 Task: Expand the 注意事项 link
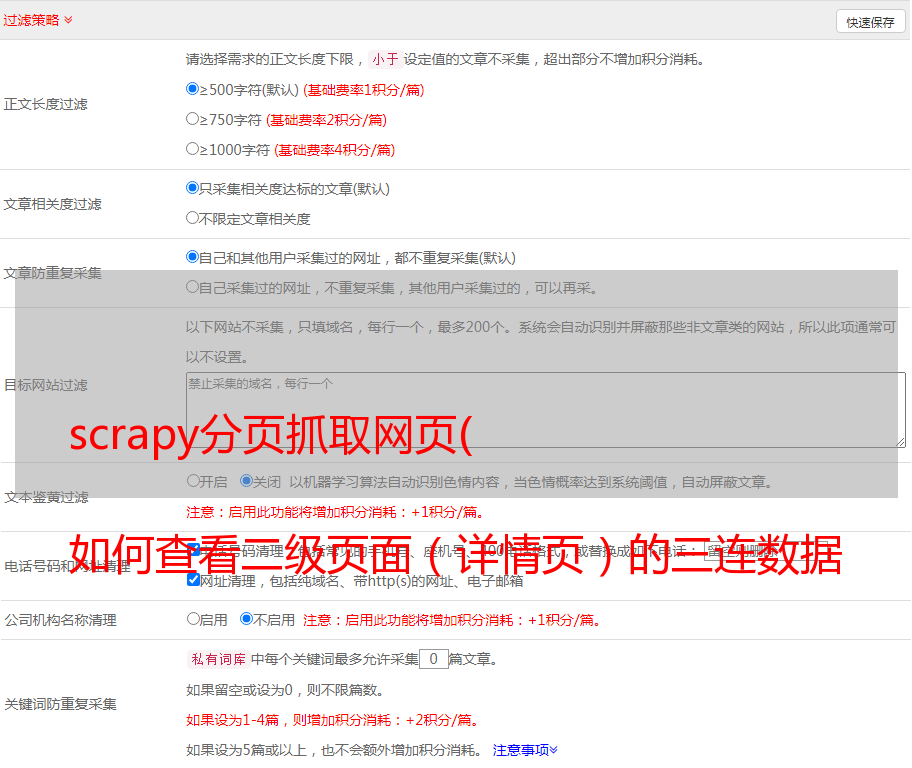tap(525, 751)
